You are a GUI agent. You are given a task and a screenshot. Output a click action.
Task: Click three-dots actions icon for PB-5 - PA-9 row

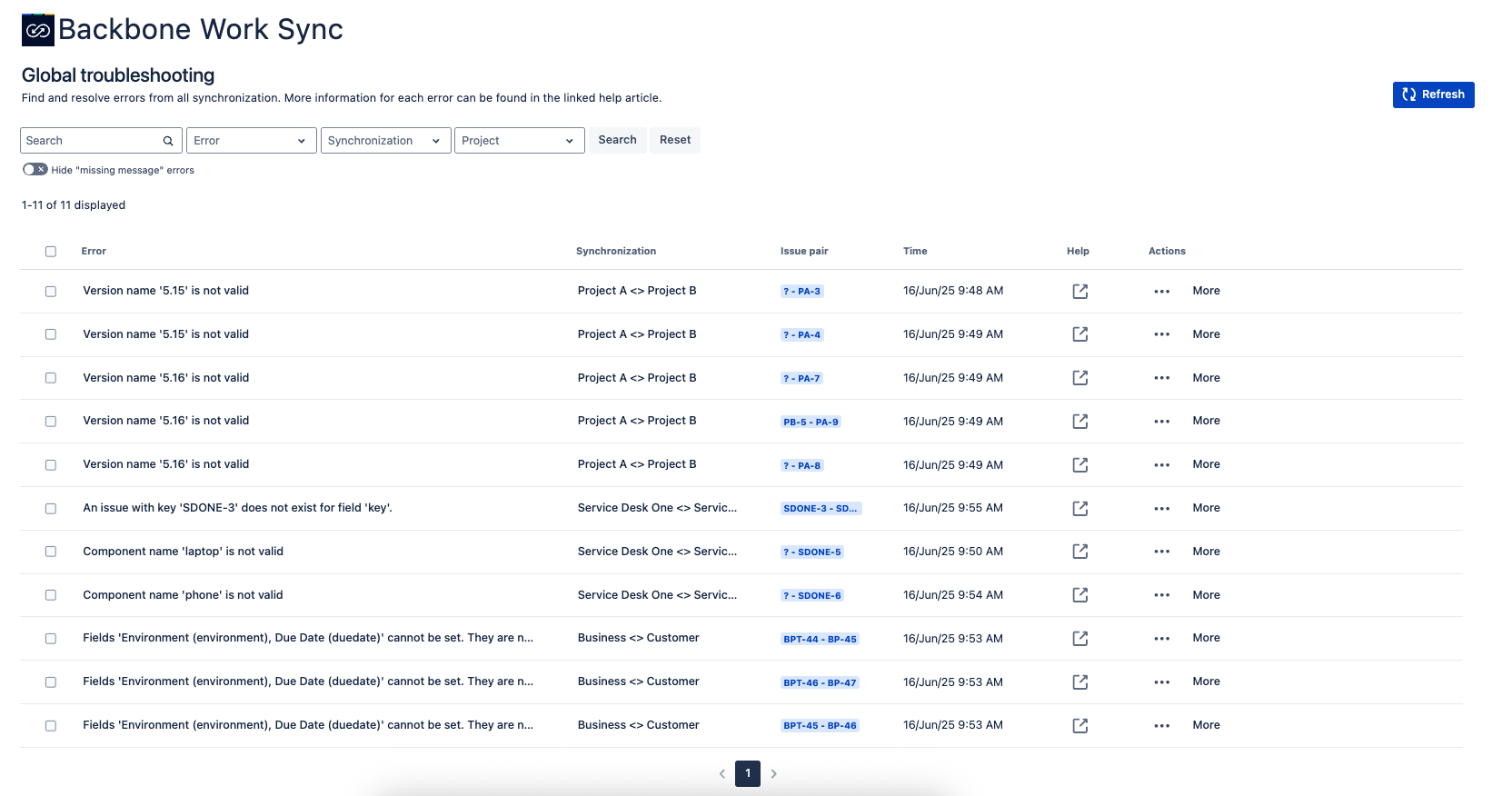click(1161, 422)
